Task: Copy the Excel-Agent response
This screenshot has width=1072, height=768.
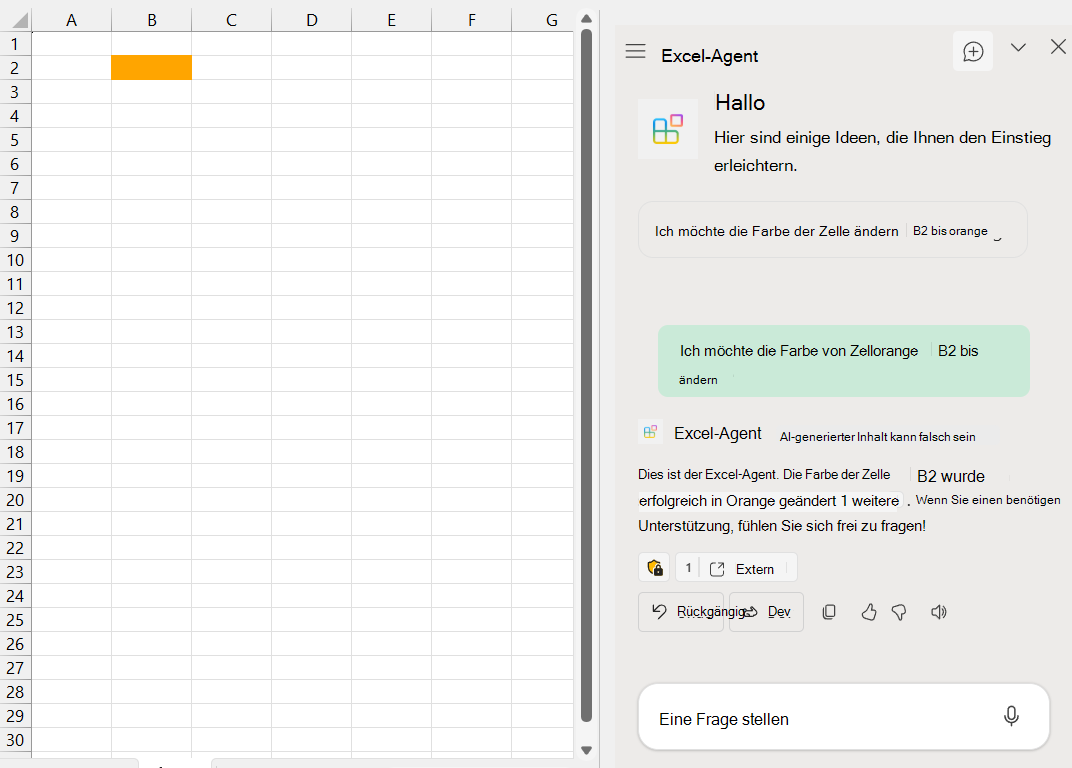Action: click(829, 612)
